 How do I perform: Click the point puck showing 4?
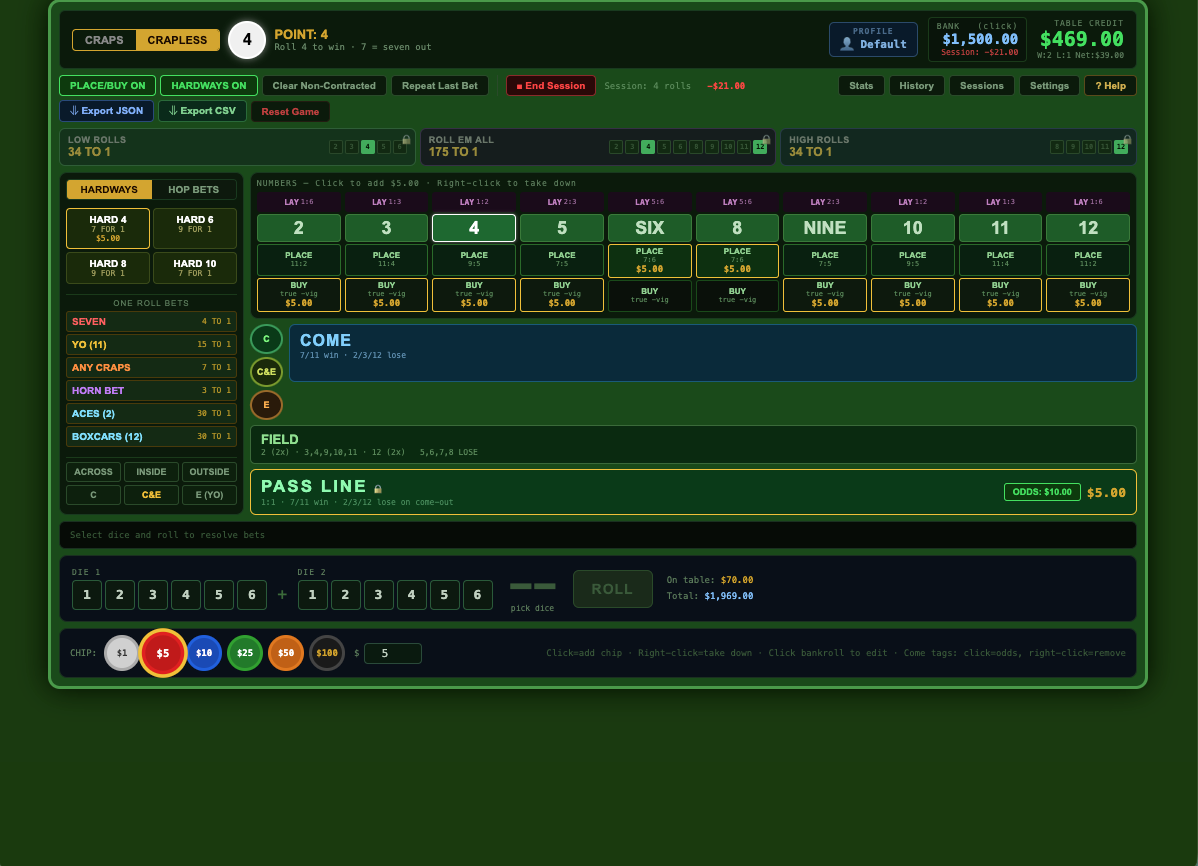coord(247,40)
